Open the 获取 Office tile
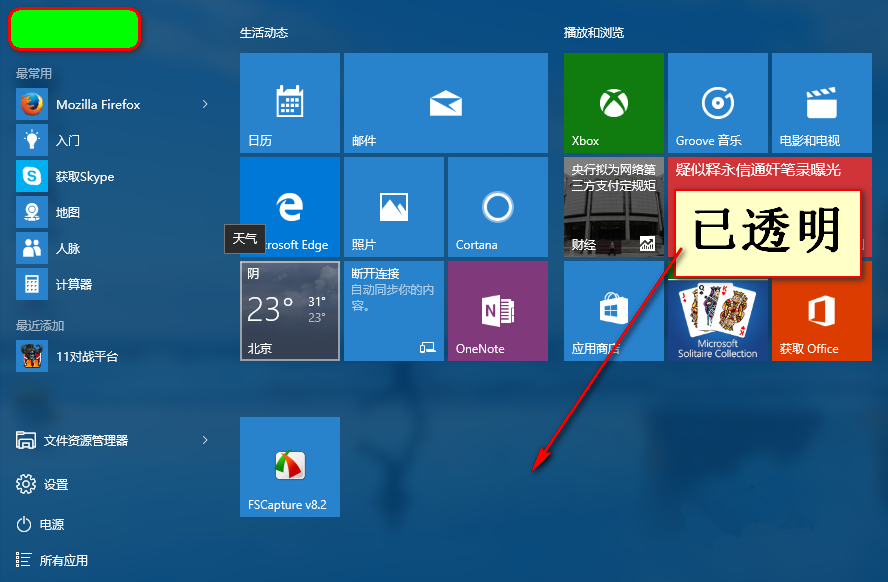 [x=822, y=320]
